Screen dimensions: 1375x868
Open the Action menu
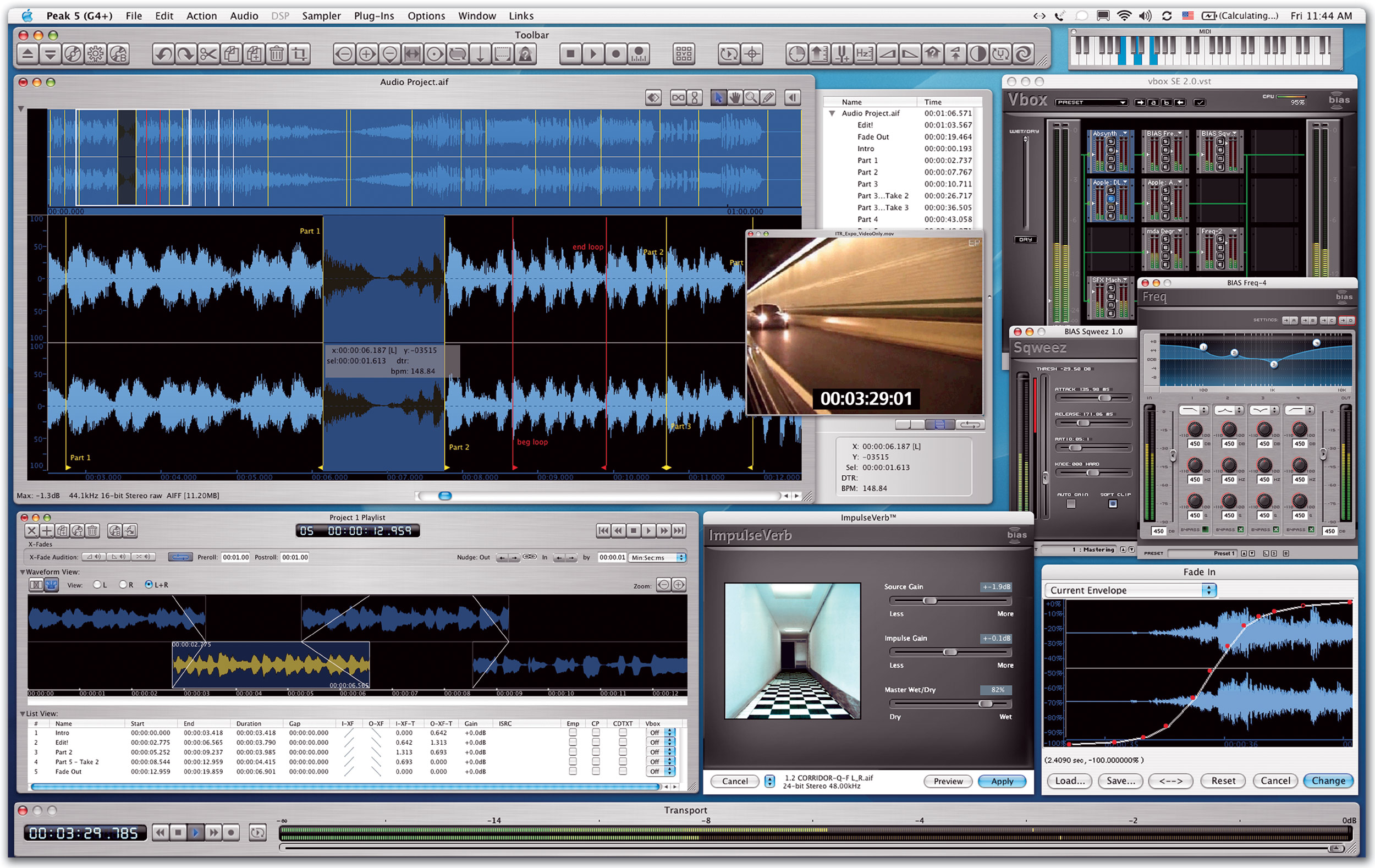(201, 16)
